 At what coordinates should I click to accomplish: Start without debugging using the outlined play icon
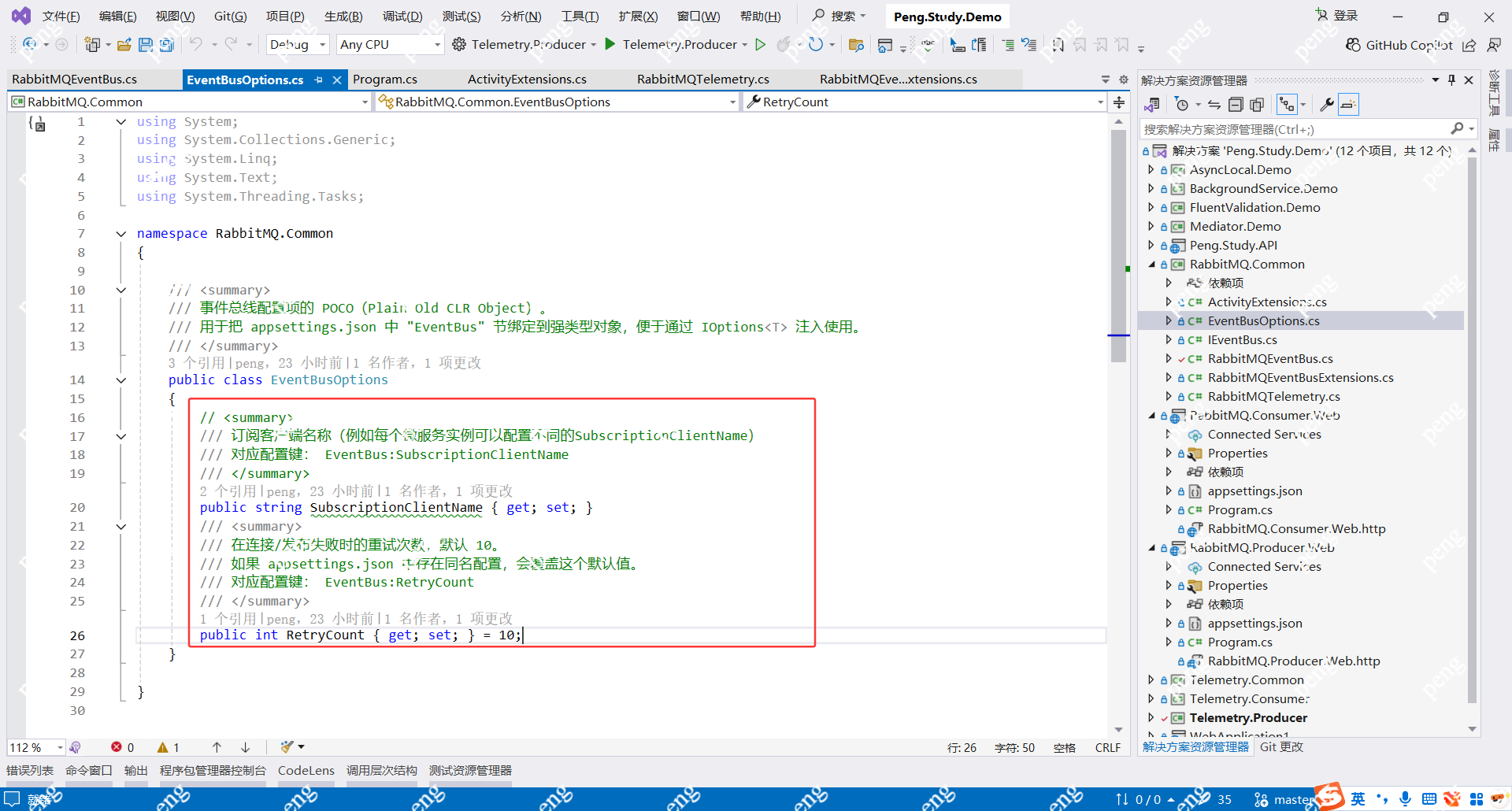(761, 45)
